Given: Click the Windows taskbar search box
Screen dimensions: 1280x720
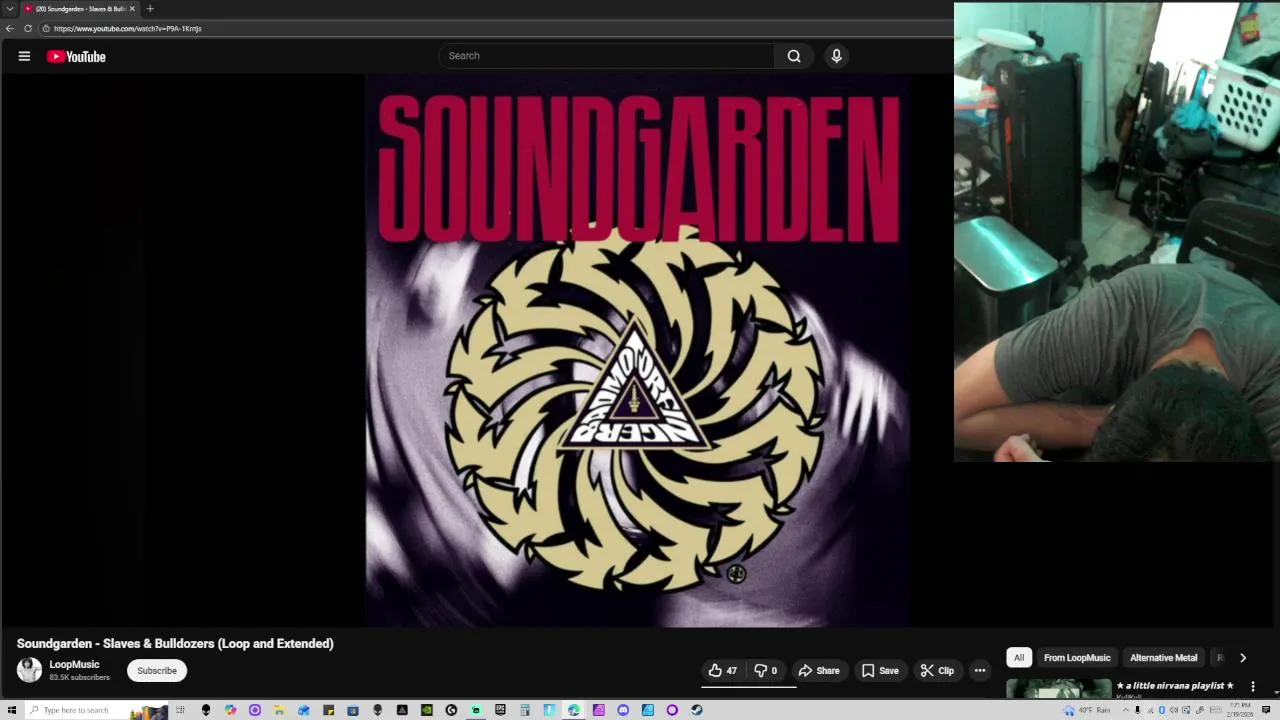Looking at the screenshot, I should tap(96, 710).
